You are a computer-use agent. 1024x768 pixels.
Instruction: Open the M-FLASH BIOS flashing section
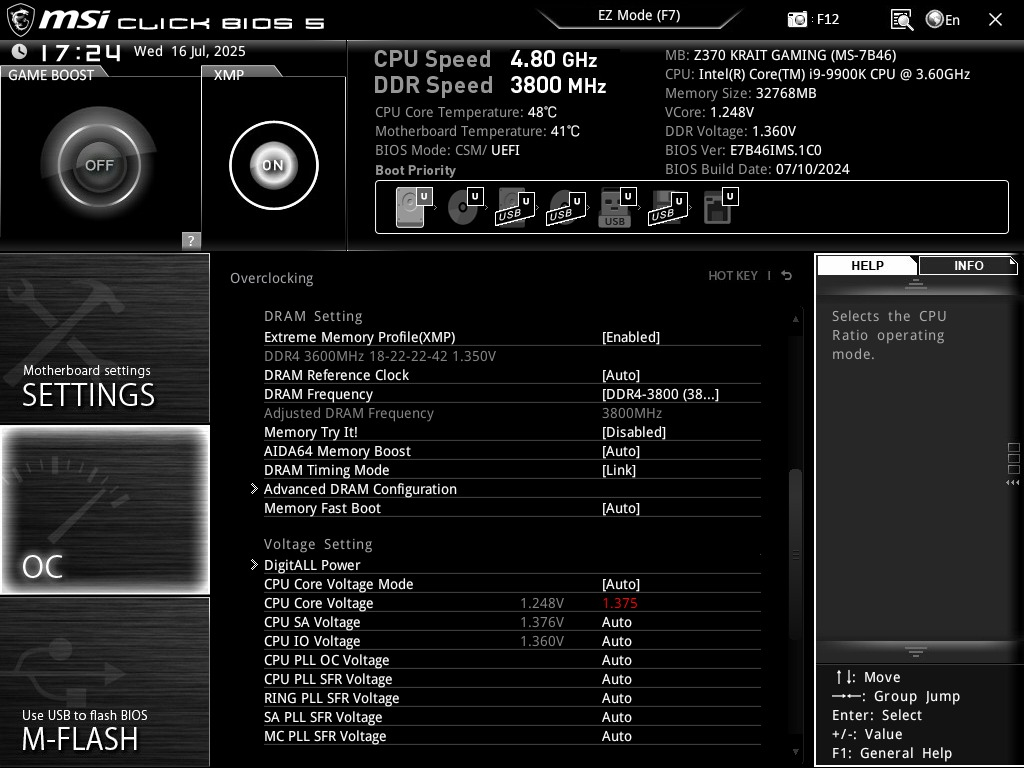coord(104,681)
